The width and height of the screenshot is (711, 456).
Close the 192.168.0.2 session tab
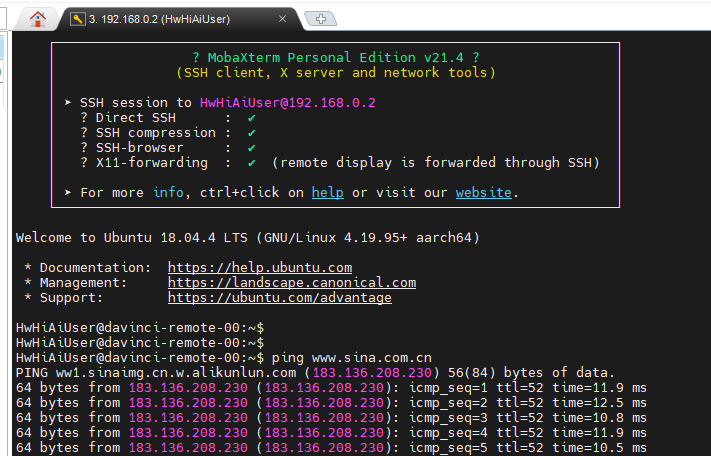click(x=285, y=19)
